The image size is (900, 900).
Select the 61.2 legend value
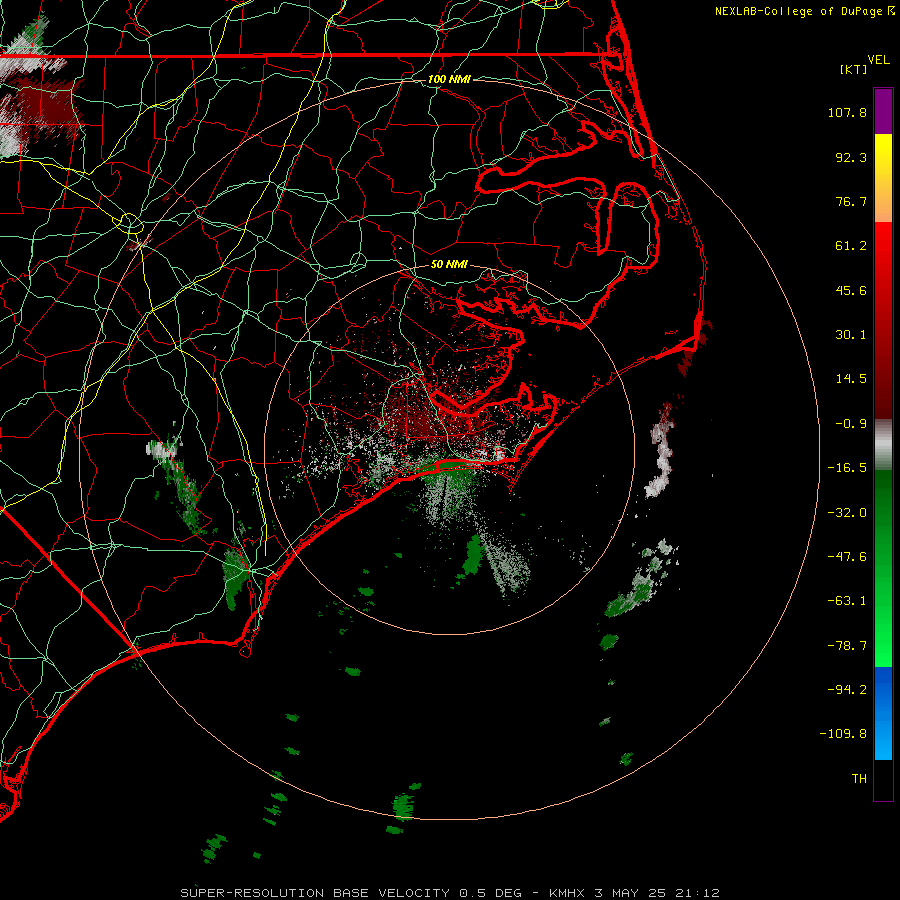tap(851, 246)
